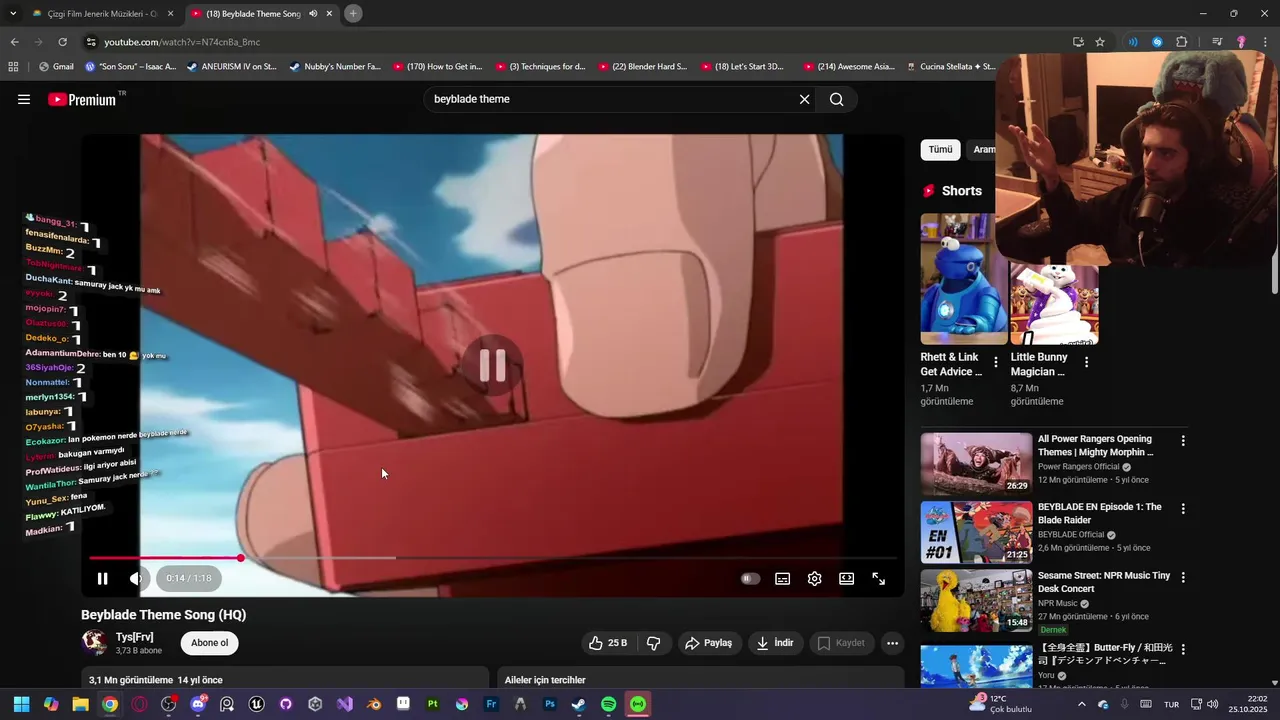
Task: Toggle the autoplay switch in player
Action: tap(750, 578)
